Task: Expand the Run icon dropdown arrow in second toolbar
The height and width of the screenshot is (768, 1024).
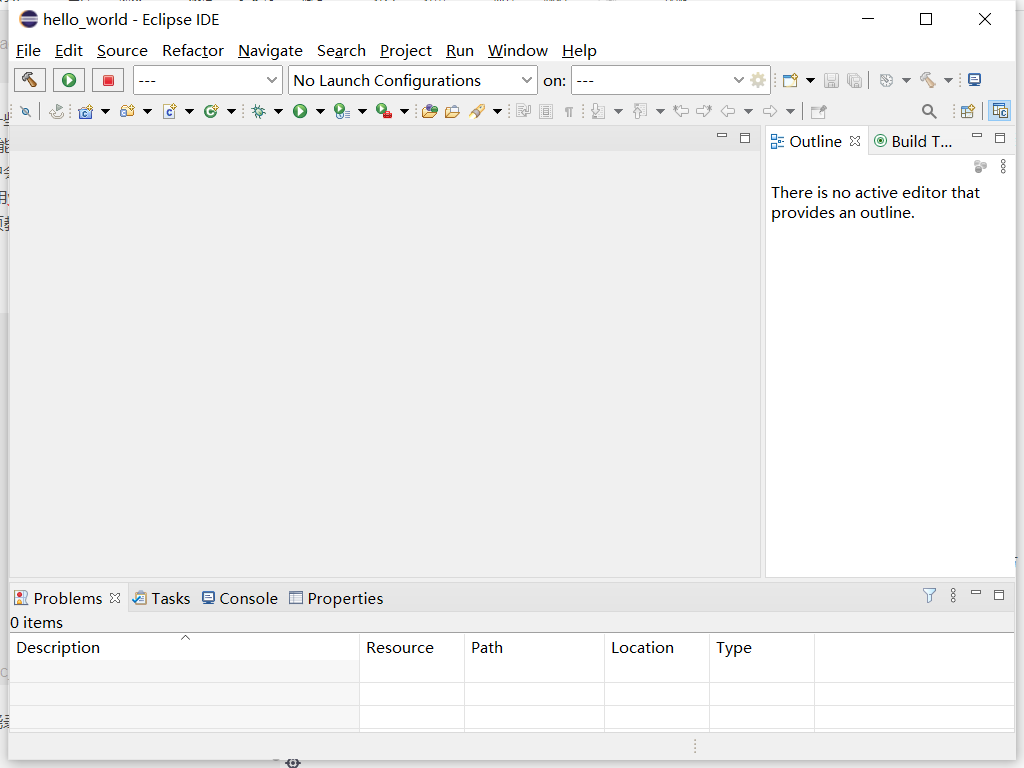Action: 320,112
